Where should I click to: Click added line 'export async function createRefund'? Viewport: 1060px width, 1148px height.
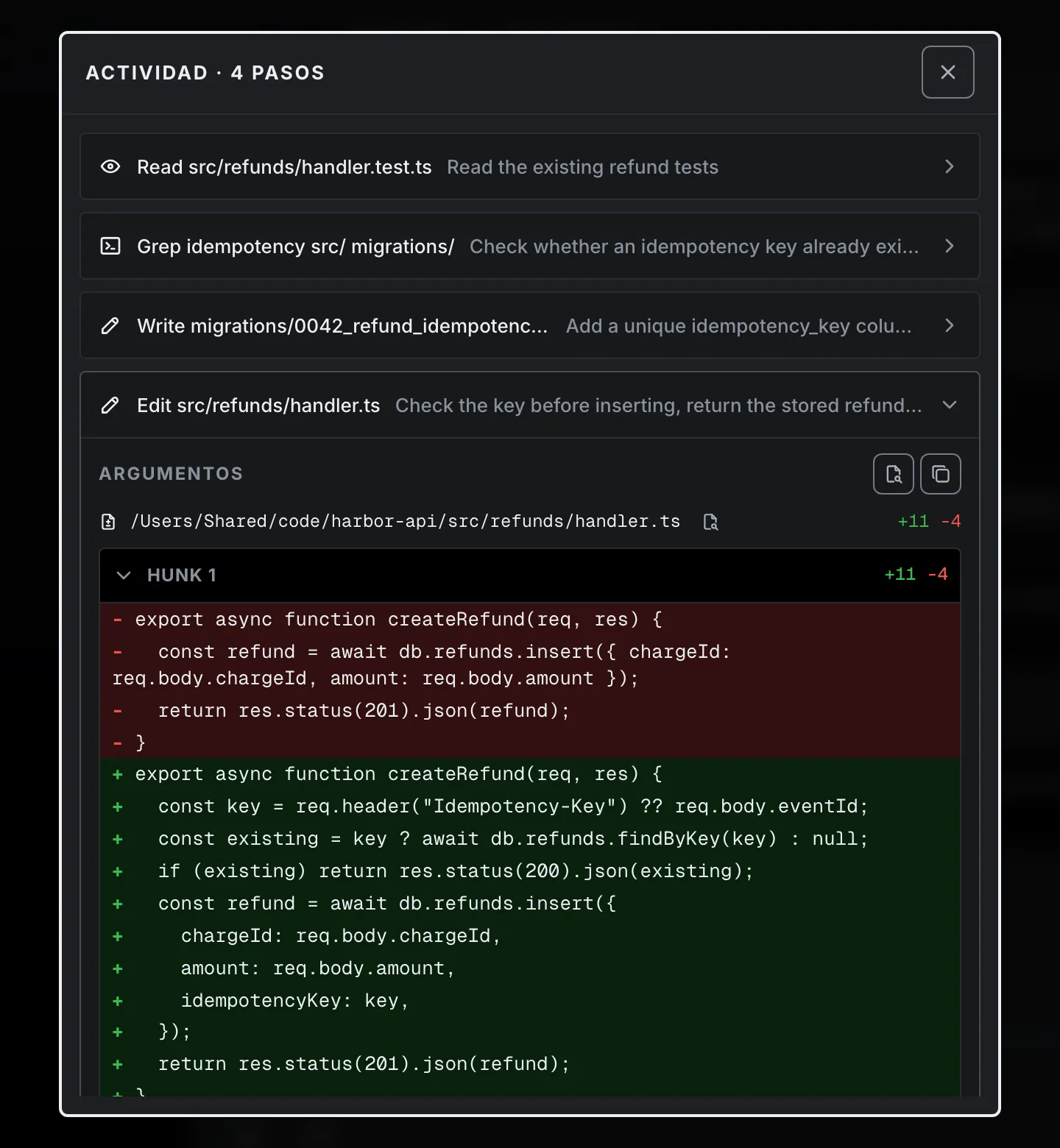(x=530, y=774)
